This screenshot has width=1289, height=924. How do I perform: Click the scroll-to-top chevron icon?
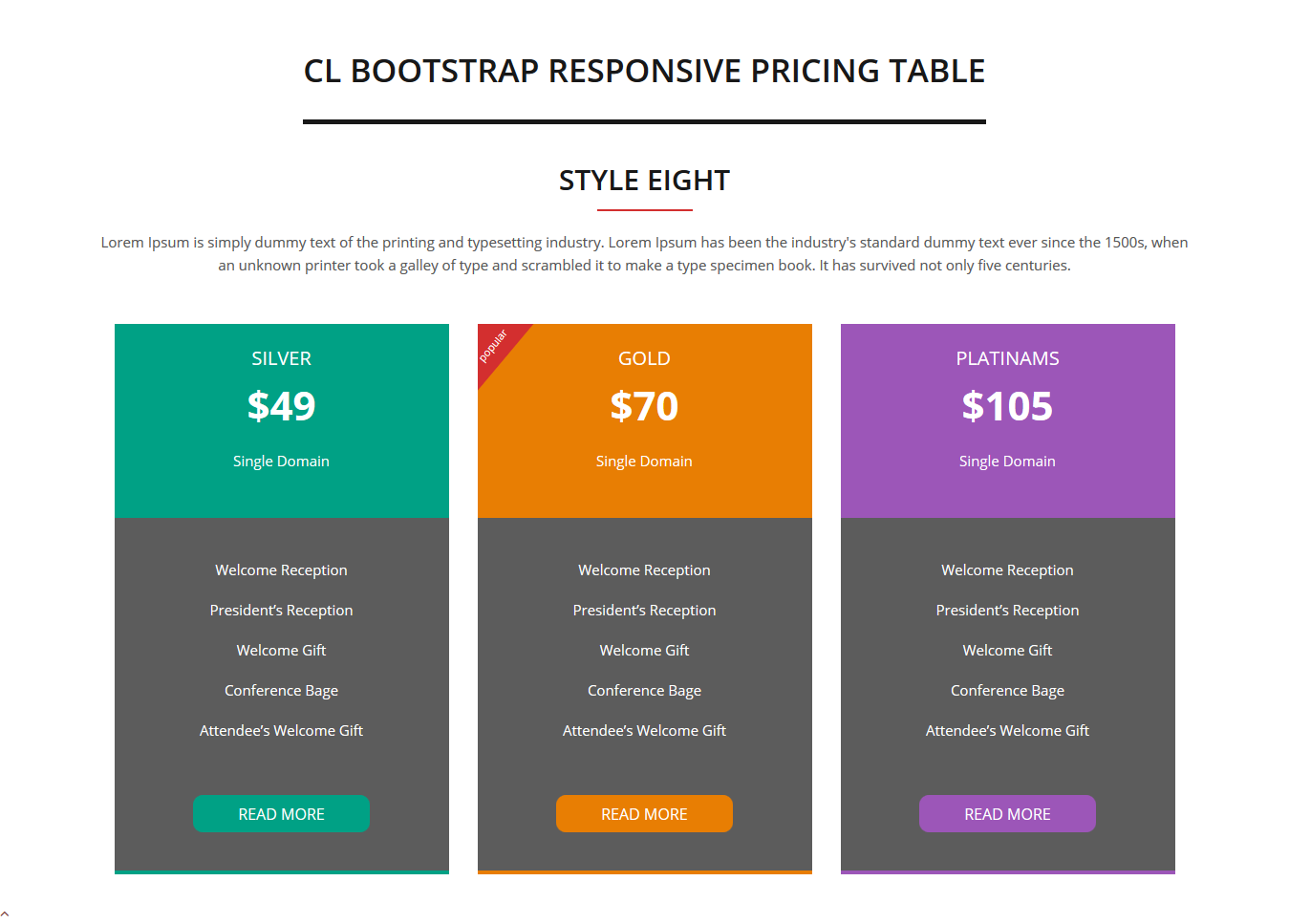pos(5,914)
